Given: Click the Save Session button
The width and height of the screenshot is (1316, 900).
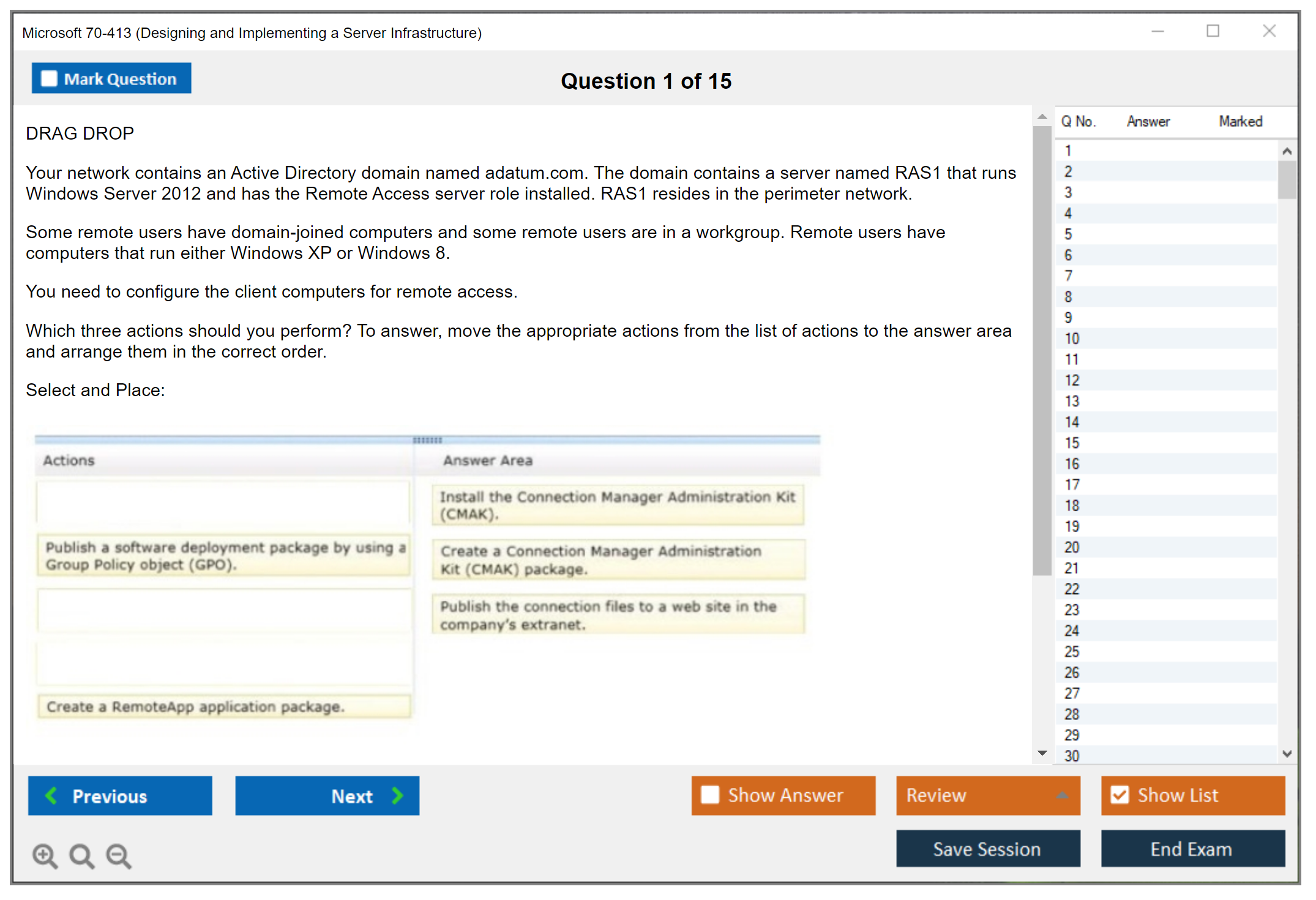Looking at the screenshot, I should click(987, 849).
